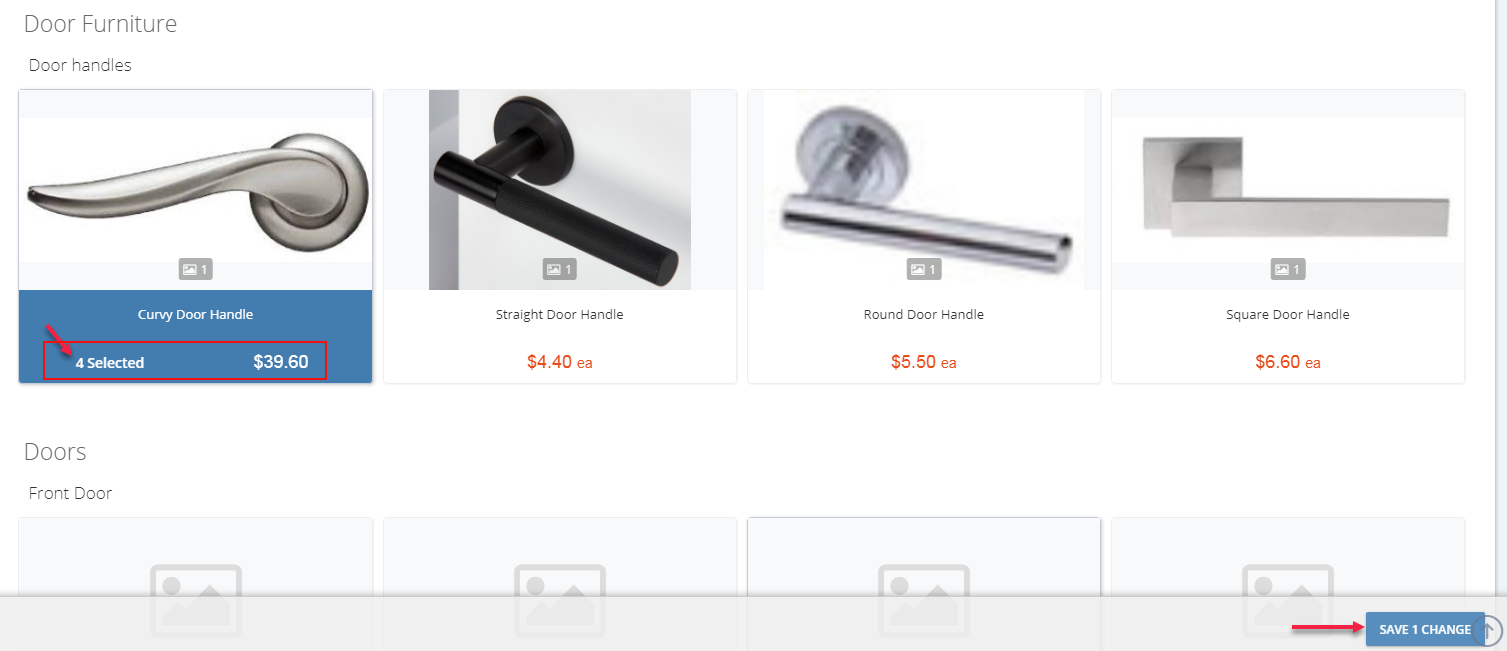Screen dimensions: 1507x651
Task: Click the black Straight Door Handle photo
Action: 559,190
